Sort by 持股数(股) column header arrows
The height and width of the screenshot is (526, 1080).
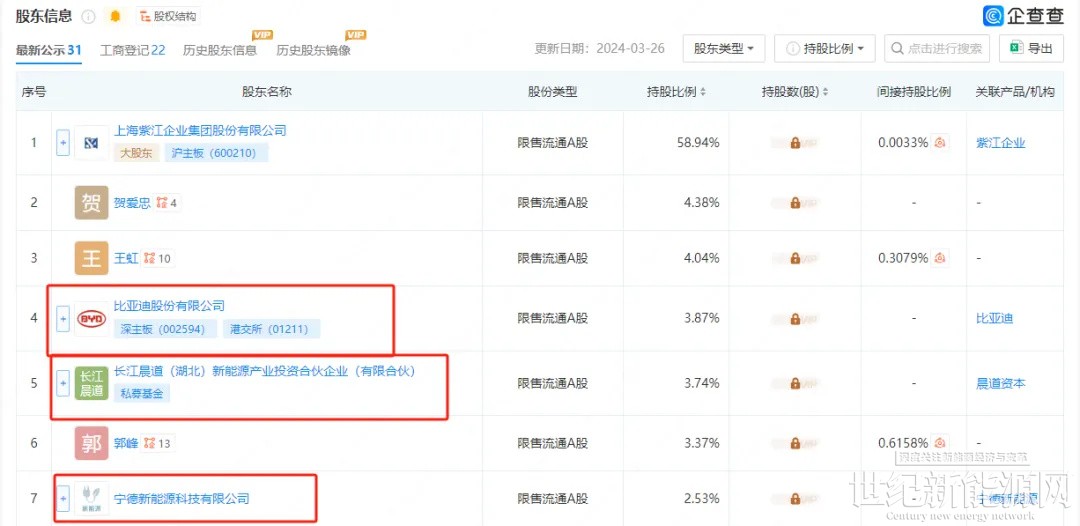coord(824,92)
